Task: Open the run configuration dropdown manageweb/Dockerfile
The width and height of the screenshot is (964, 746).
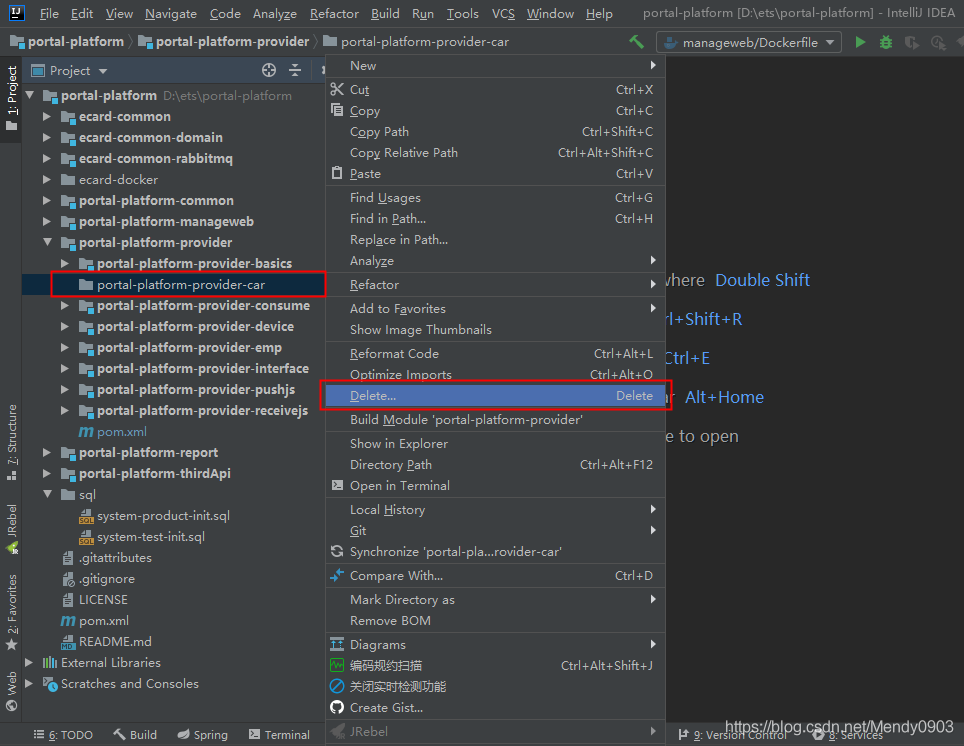Action: click(x=749, y=42)
